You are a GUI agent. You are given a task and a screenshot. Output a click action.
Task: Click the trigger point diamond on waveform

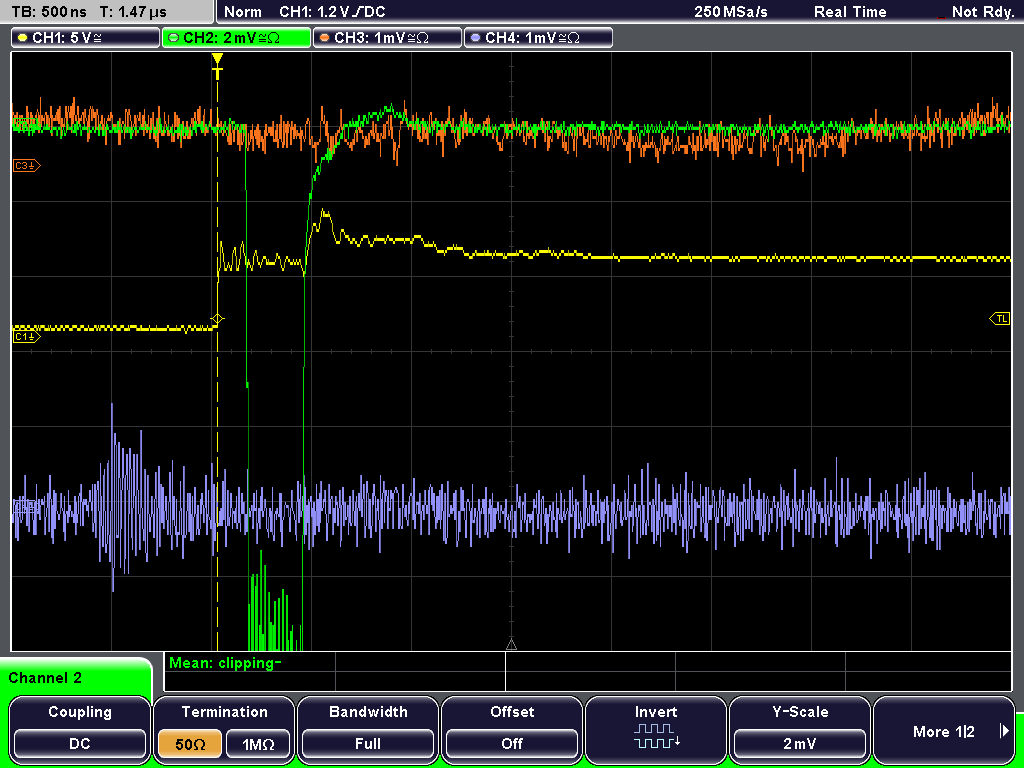217,319
